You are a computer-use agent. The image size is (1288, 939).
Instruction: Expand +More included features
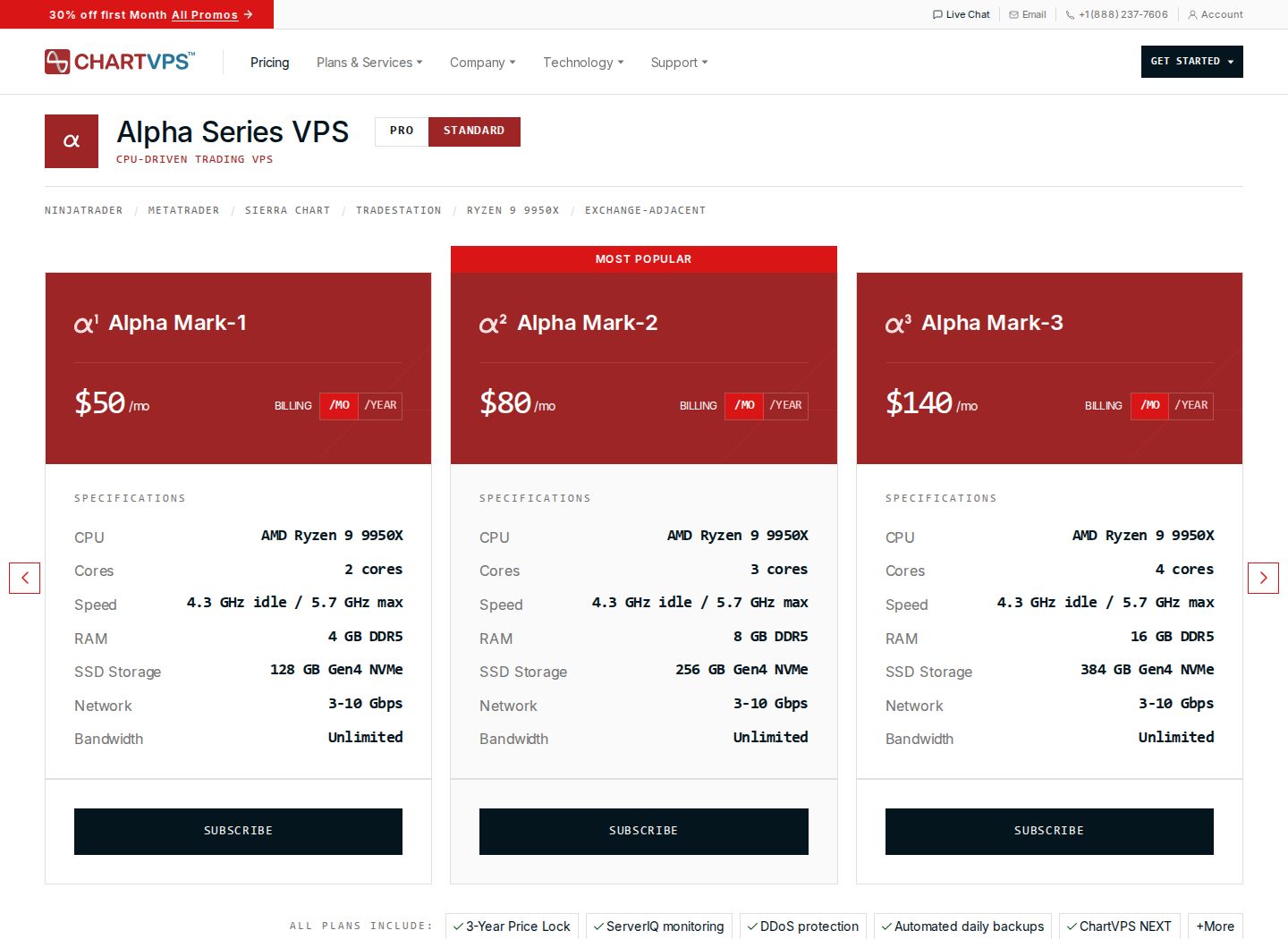pos(1216,926)
